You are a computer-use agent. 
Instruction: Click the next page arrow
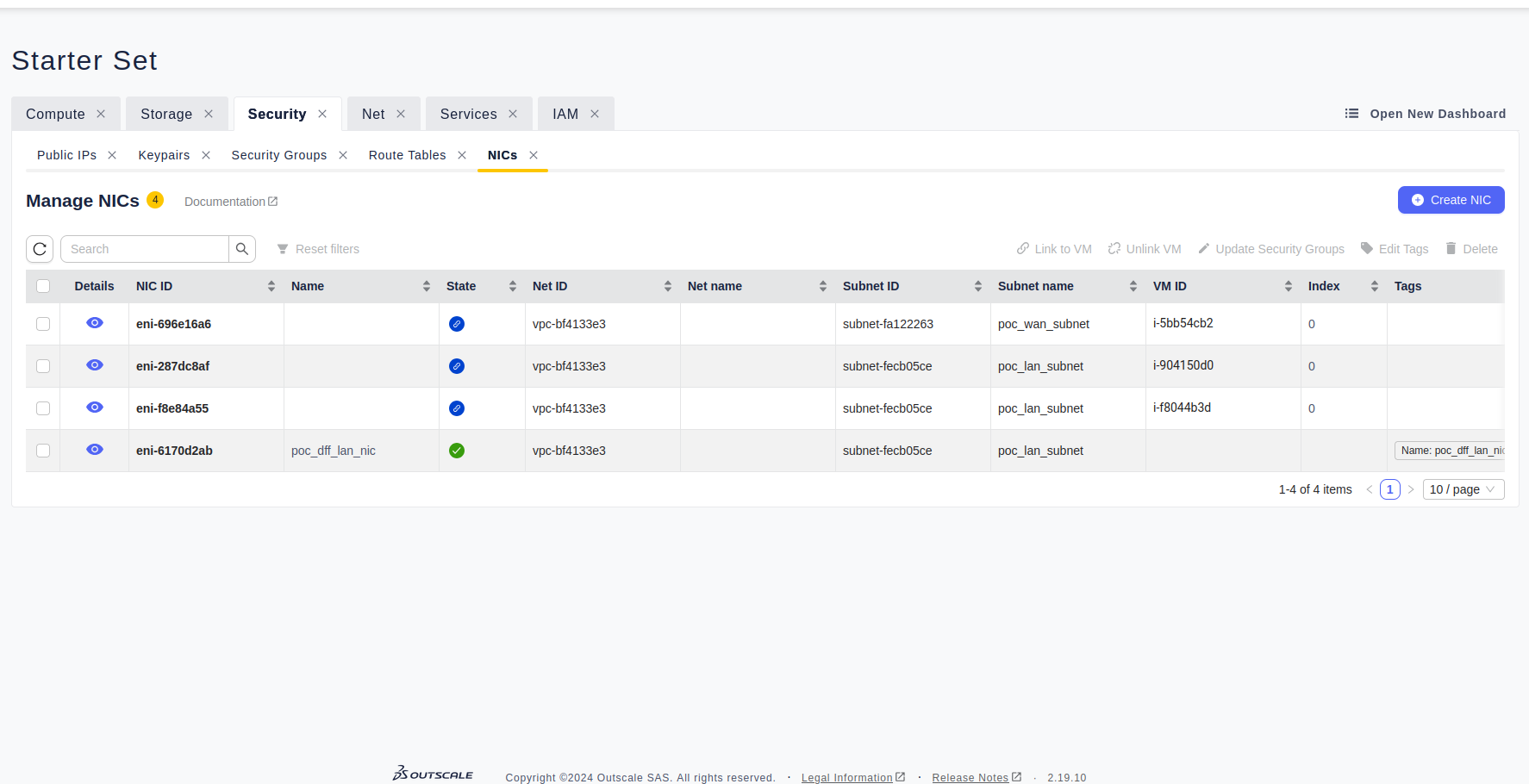(1411, 489)
